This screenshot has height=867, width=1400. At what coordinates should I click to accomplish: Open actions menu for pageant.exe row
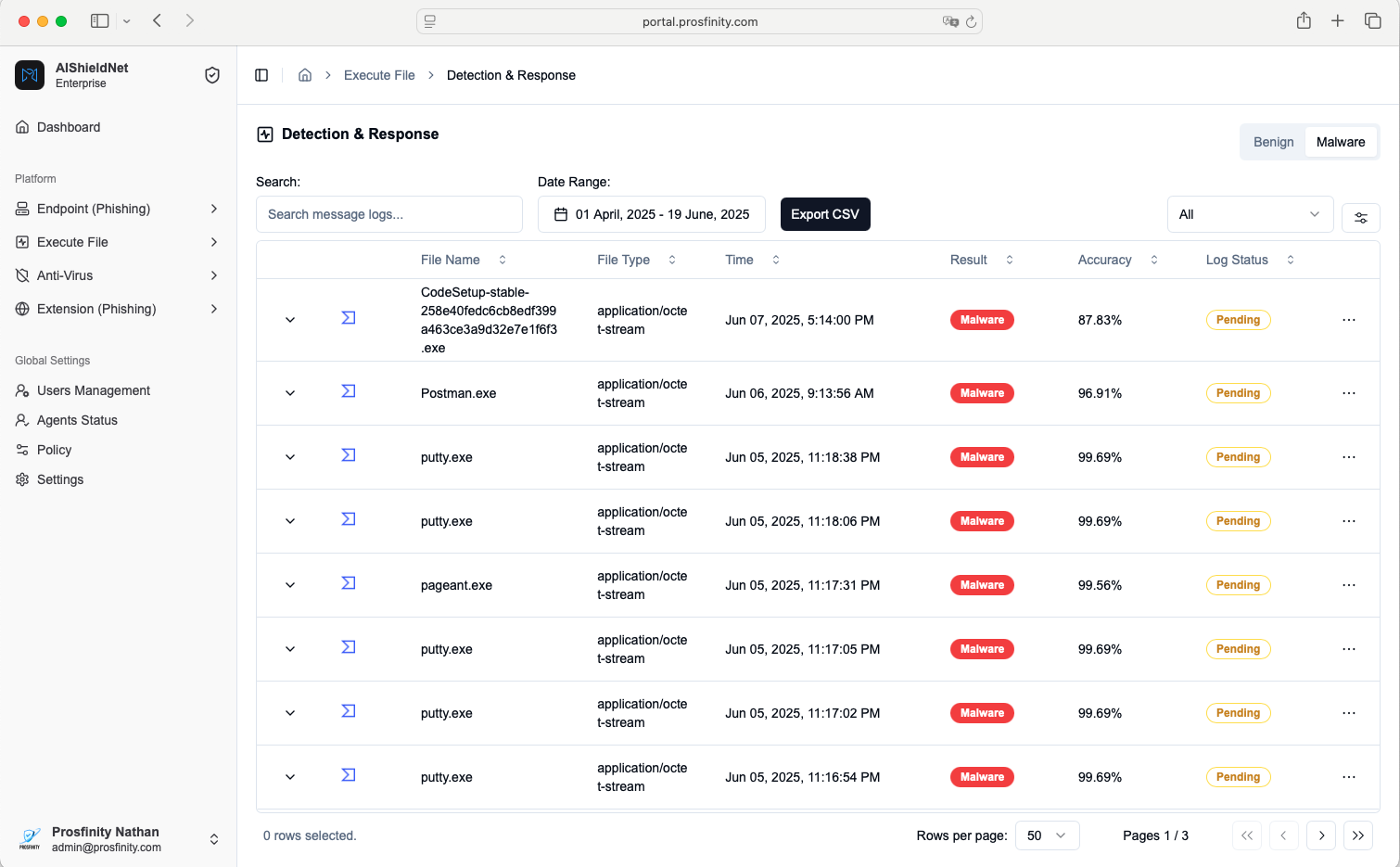1349,585
